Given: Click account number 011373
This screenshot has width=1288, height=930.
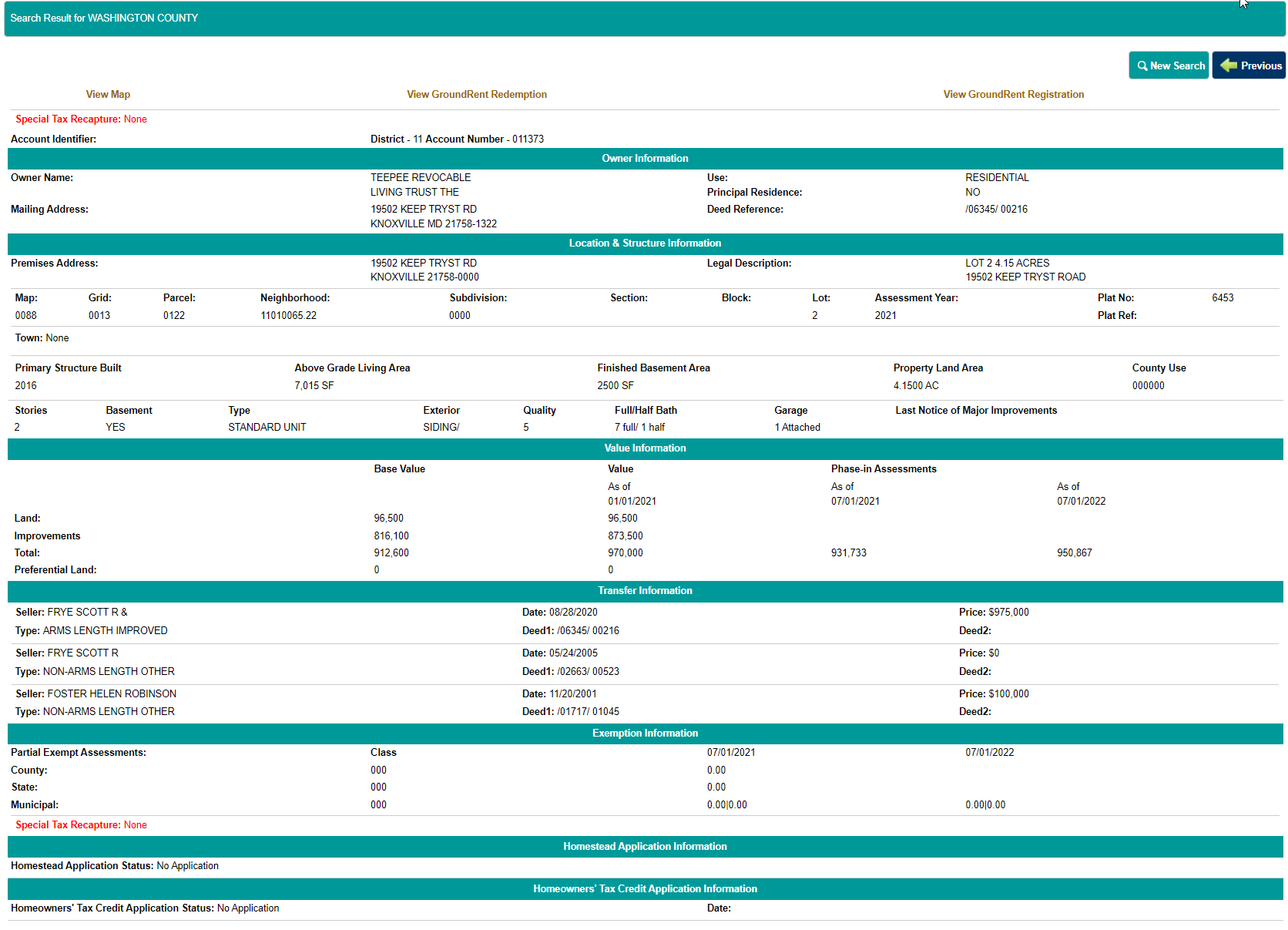Looking at the screenshot, I should tap(528, 139).
